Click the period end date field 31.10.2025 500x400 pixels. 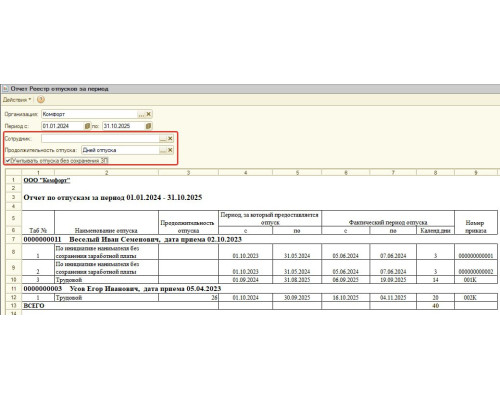[124, 126]
